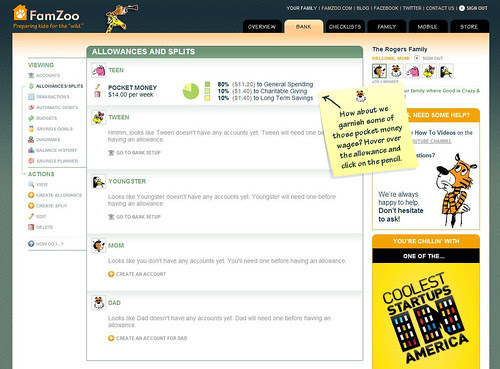Click the Savings Goals sidebar icon

coord(31,129)
